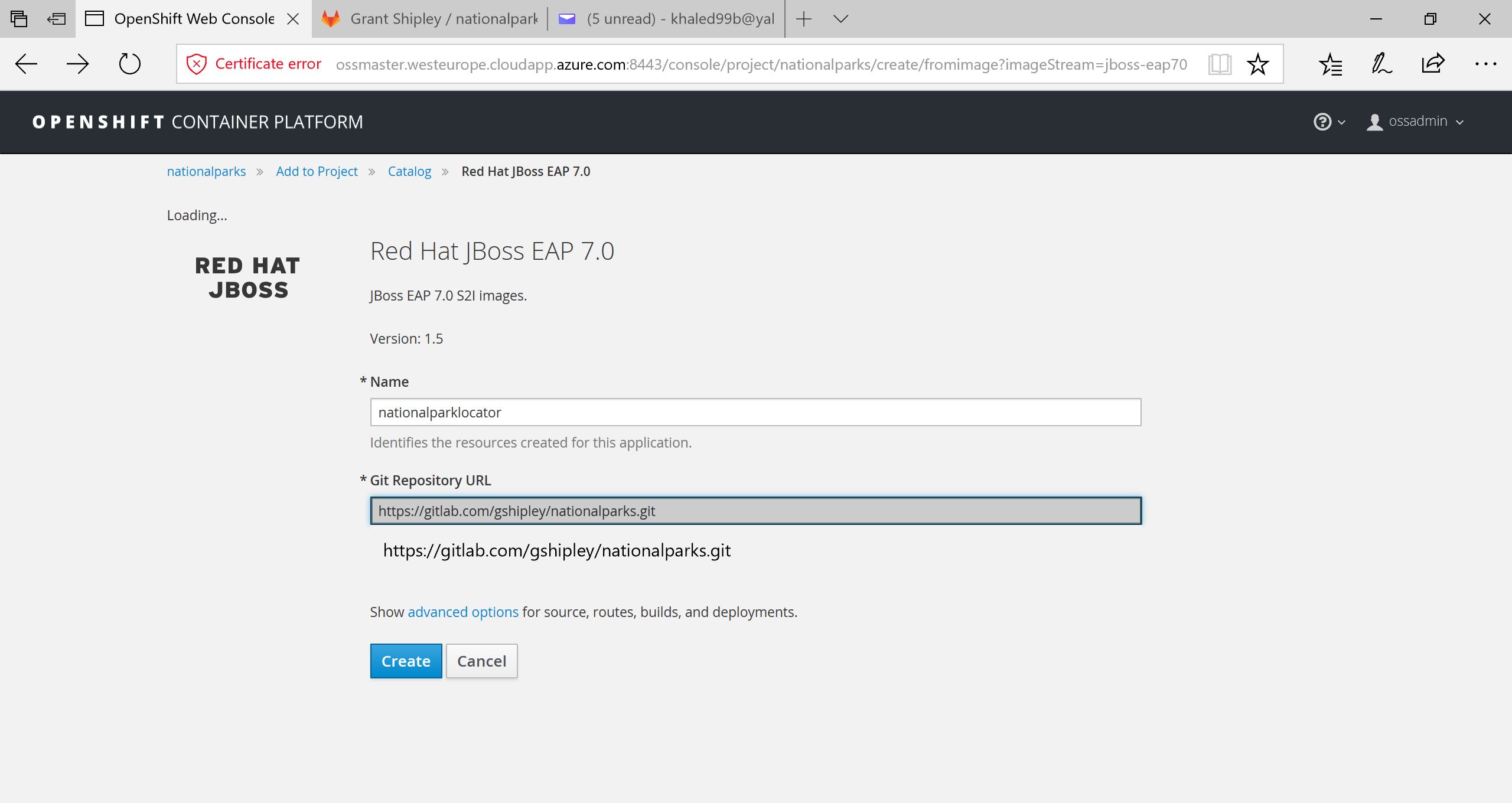Open the ossadmin user dropdown
The height and width of the screenshot is (803, 1512).
[x=1415, y=122]
